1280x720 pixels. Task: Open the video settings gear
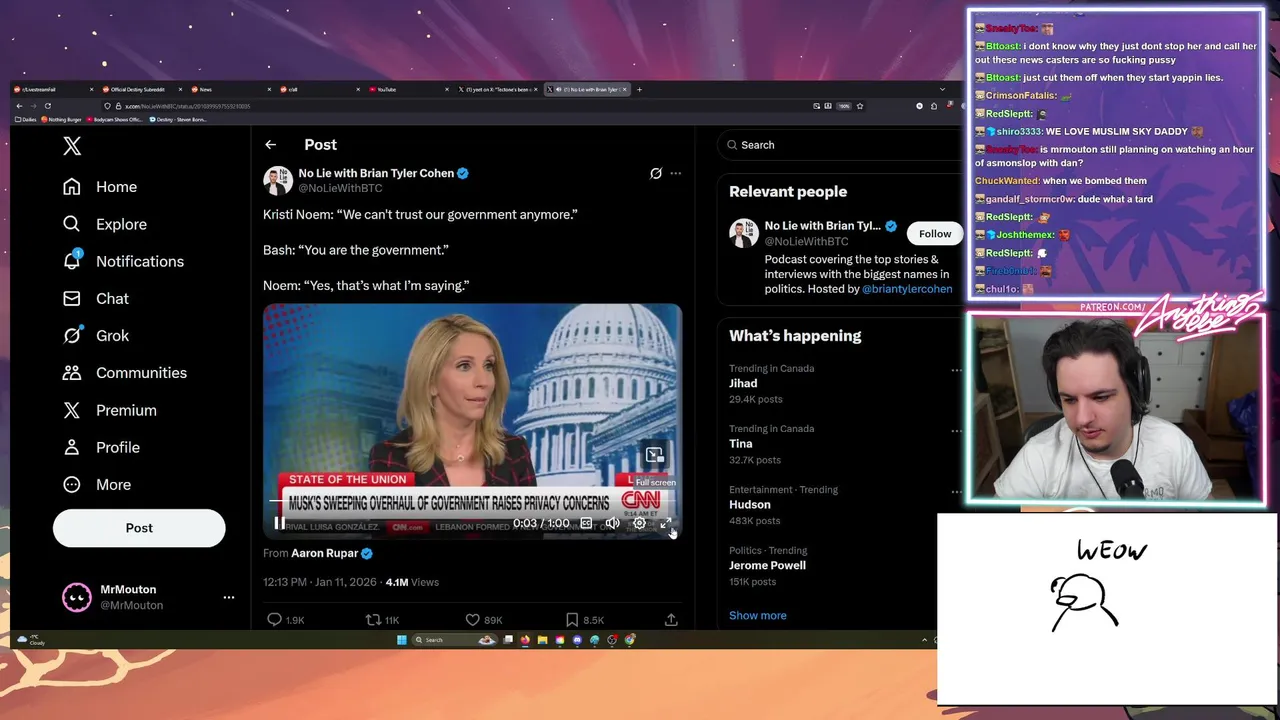coord(640,523)
